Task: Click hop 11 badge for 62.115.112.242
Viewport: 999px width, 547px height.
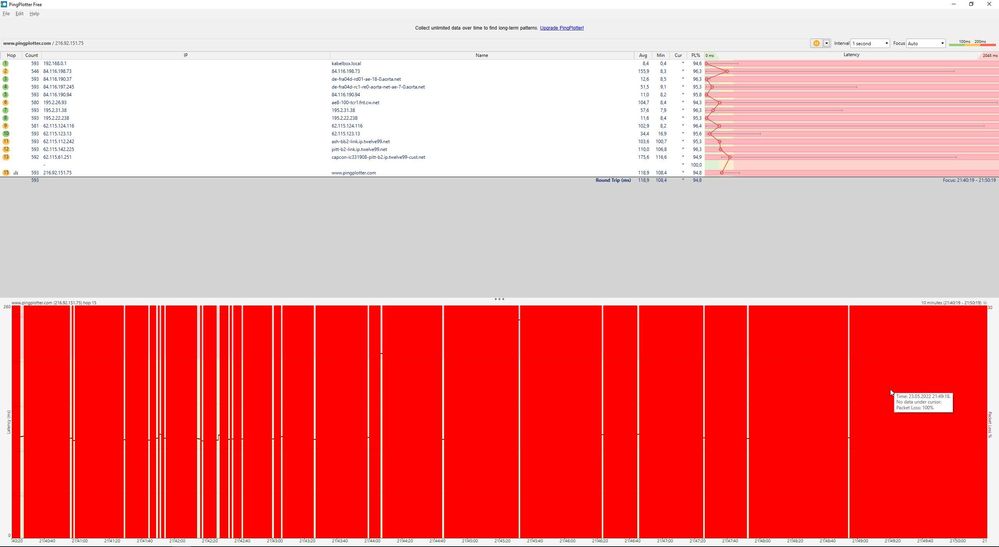Action: point(6,141)
